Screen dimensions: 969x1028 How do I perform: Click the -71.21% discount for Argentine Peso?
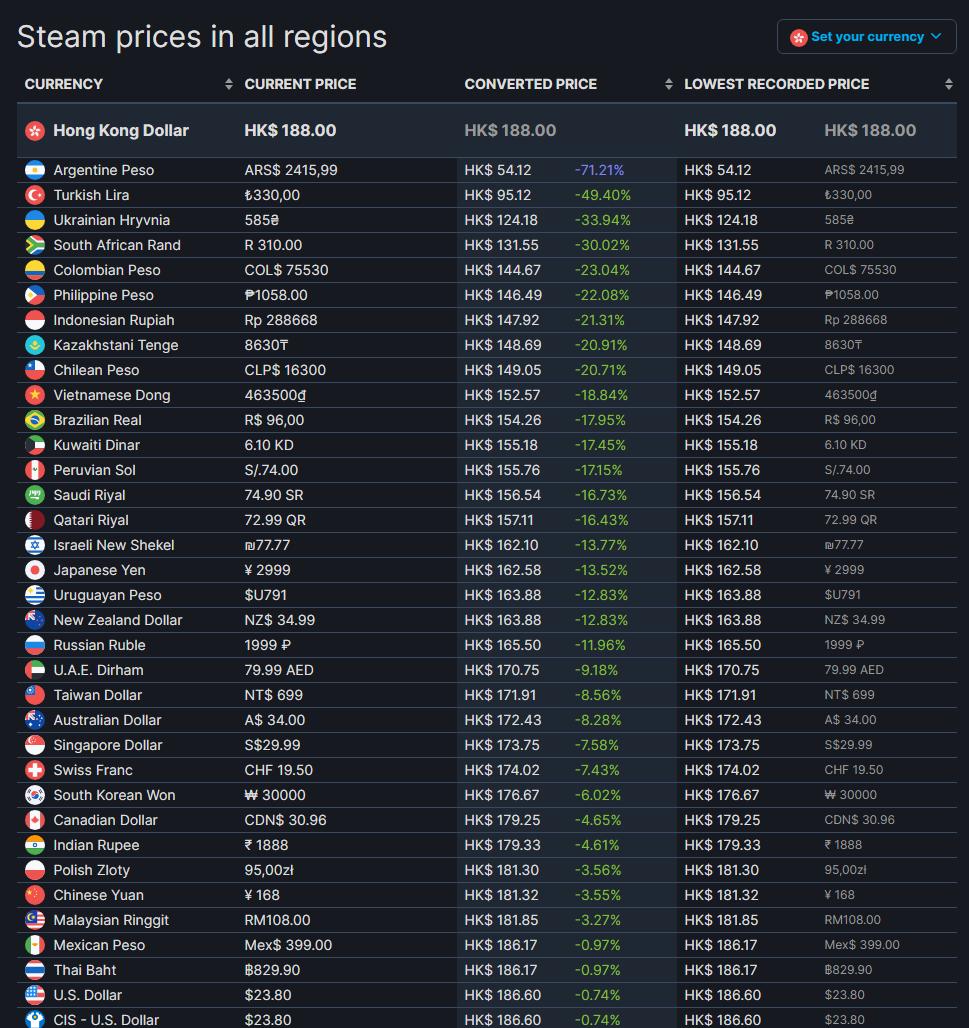click(599, 170)
